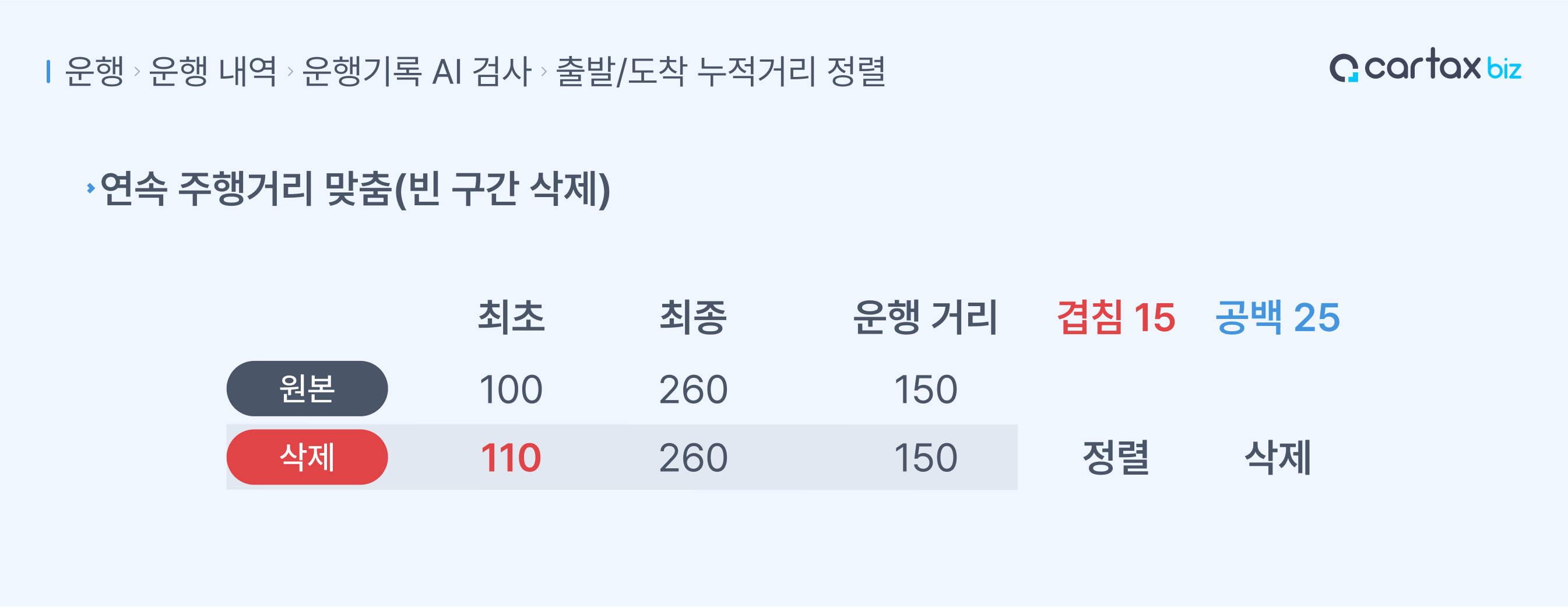Click the blue vertical bar before 운행 breadcrumb

pos(48,71)
